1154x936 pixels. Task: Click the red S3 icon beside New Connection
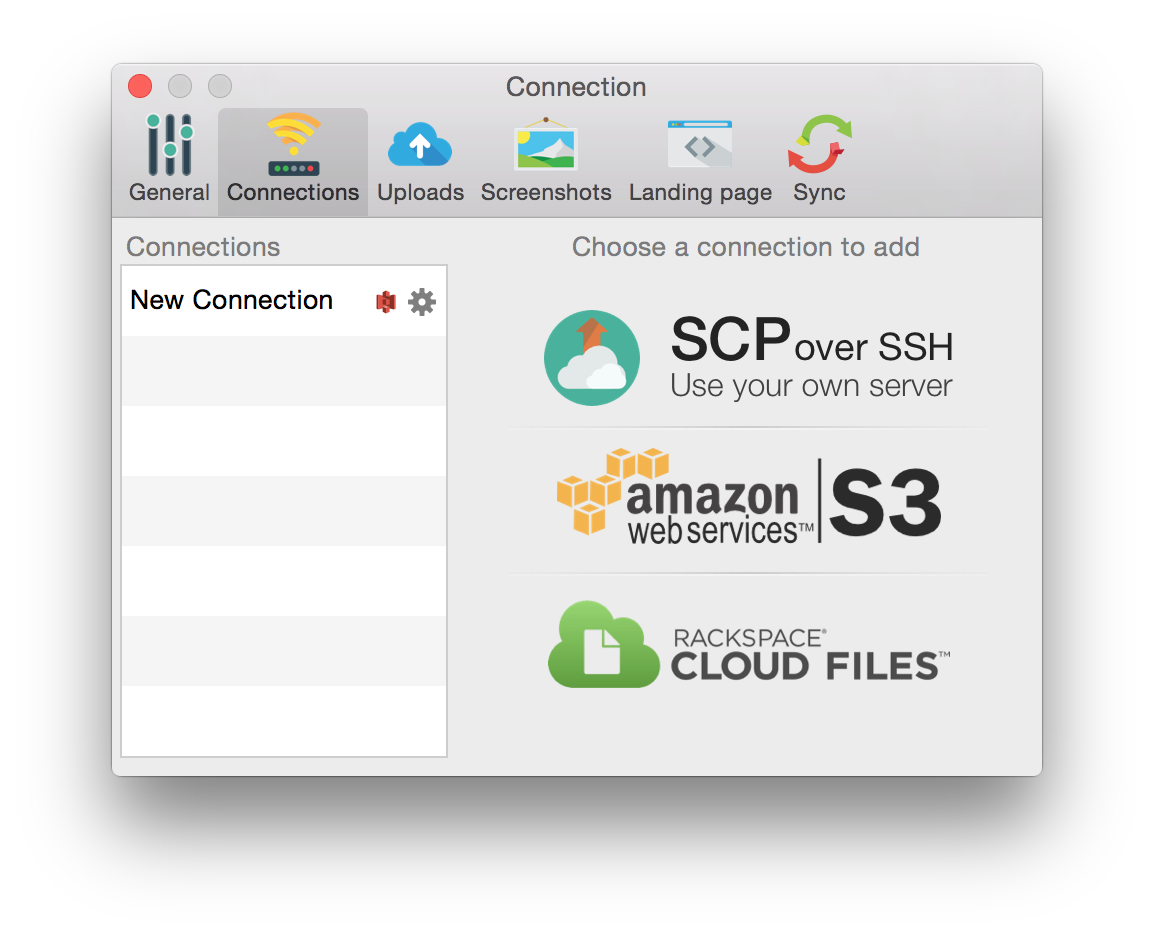tap(386, 302)
